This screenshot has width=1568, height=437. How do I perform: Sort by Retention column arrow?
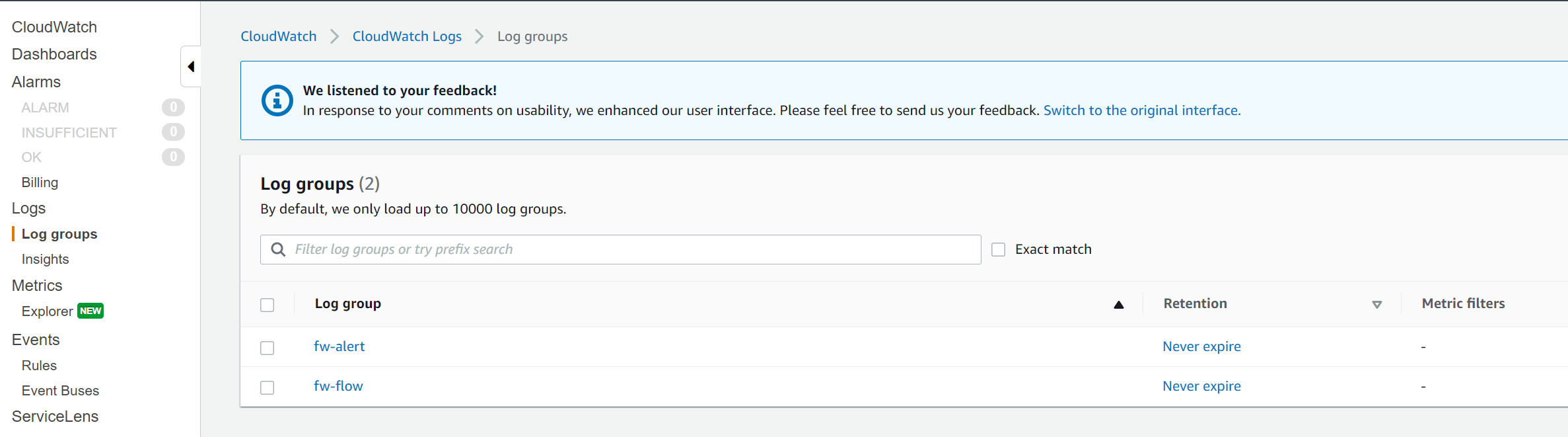point(1377,305)
